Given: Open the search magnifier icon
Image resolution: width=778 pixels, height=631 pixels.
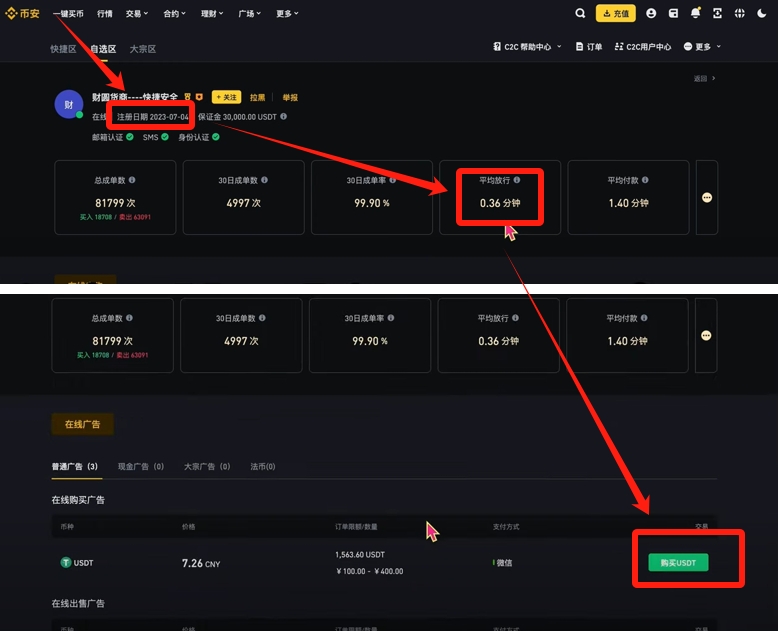Looking at the screenshot, I should (x=580, y=13).
